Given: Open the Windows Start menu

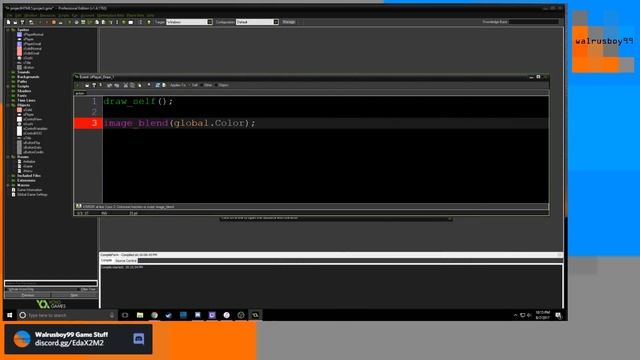Looking at the screenshot, I should (x=9, y=315).
